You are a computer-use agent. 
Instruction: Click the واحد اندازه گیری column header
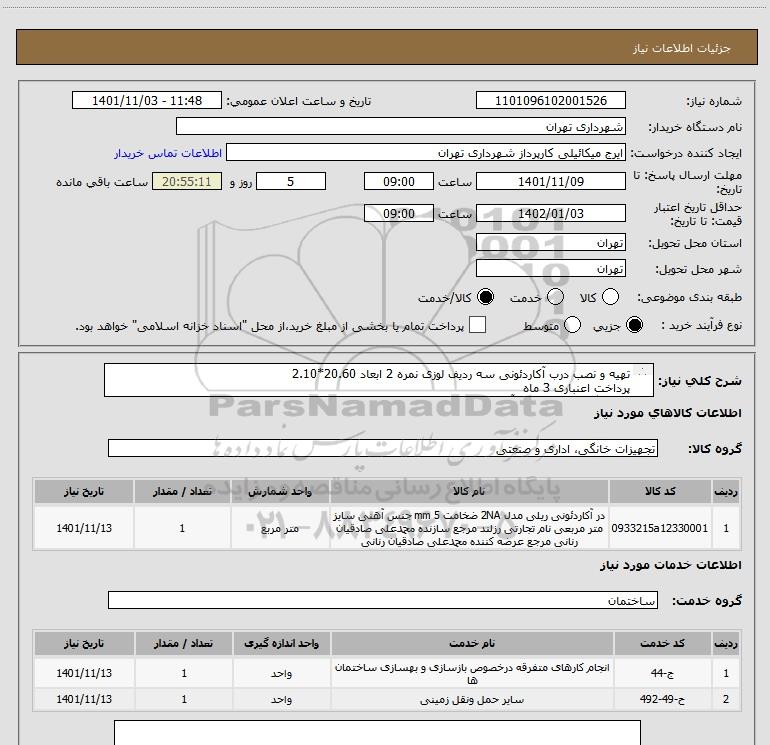[x=281, y=643]
